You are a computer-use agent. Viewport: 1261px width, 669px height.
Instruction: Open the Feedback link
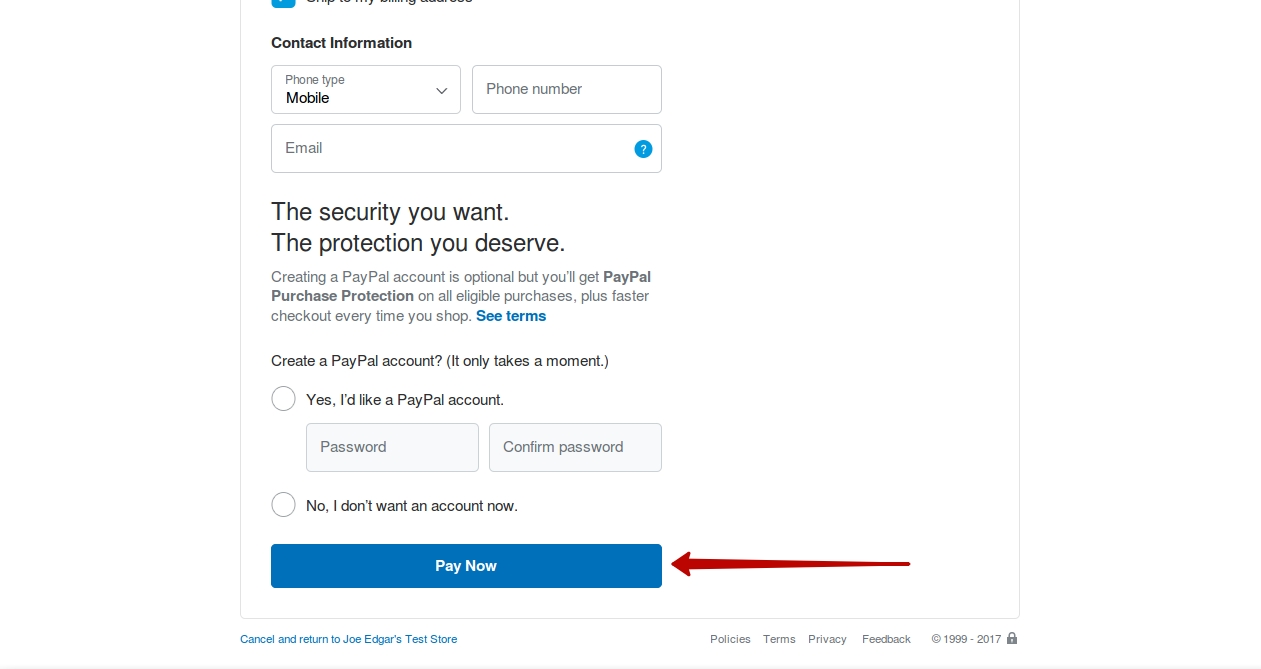tap(886, 639)
